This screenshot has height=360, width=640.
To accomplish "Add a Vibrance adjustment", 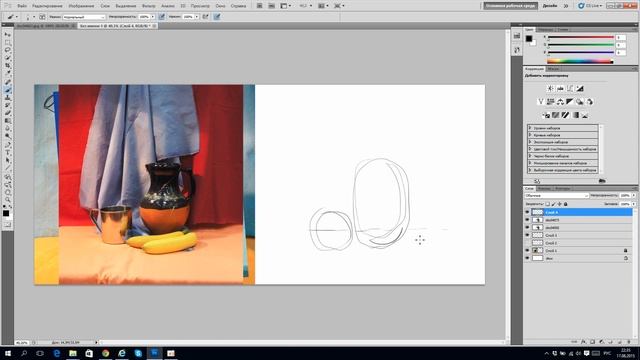I will [x=541, y=102].
